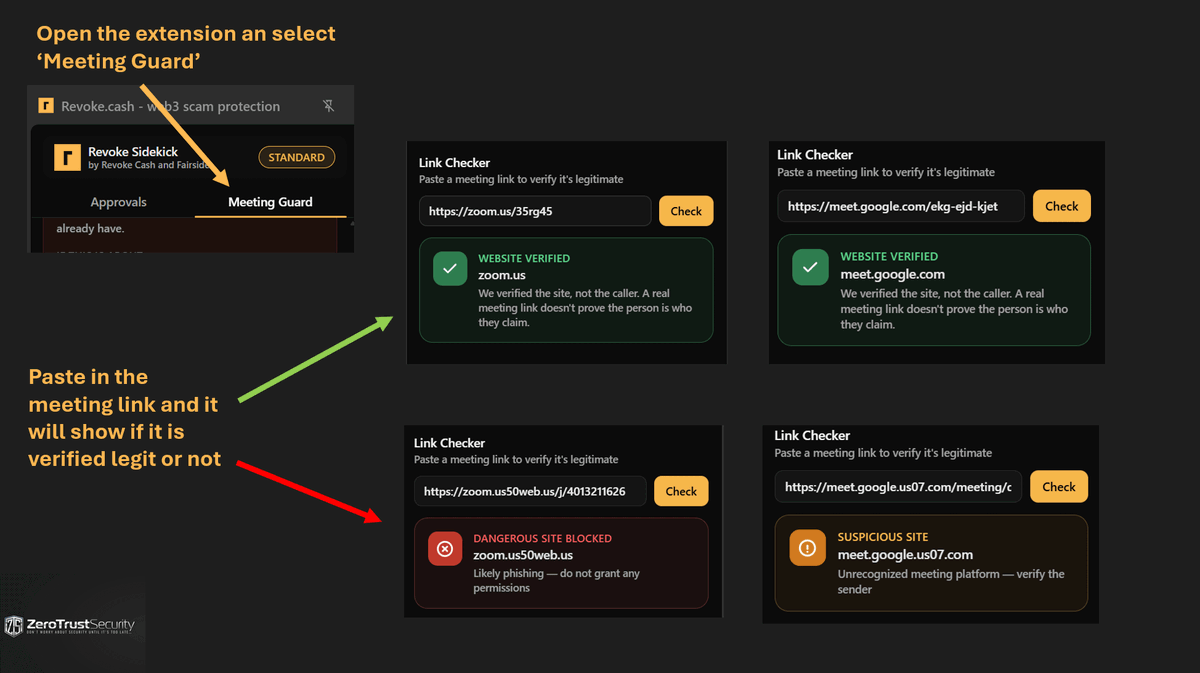
Task: Click the link field containing meet.google.us07.com
Action: click(x=898, y=487)
